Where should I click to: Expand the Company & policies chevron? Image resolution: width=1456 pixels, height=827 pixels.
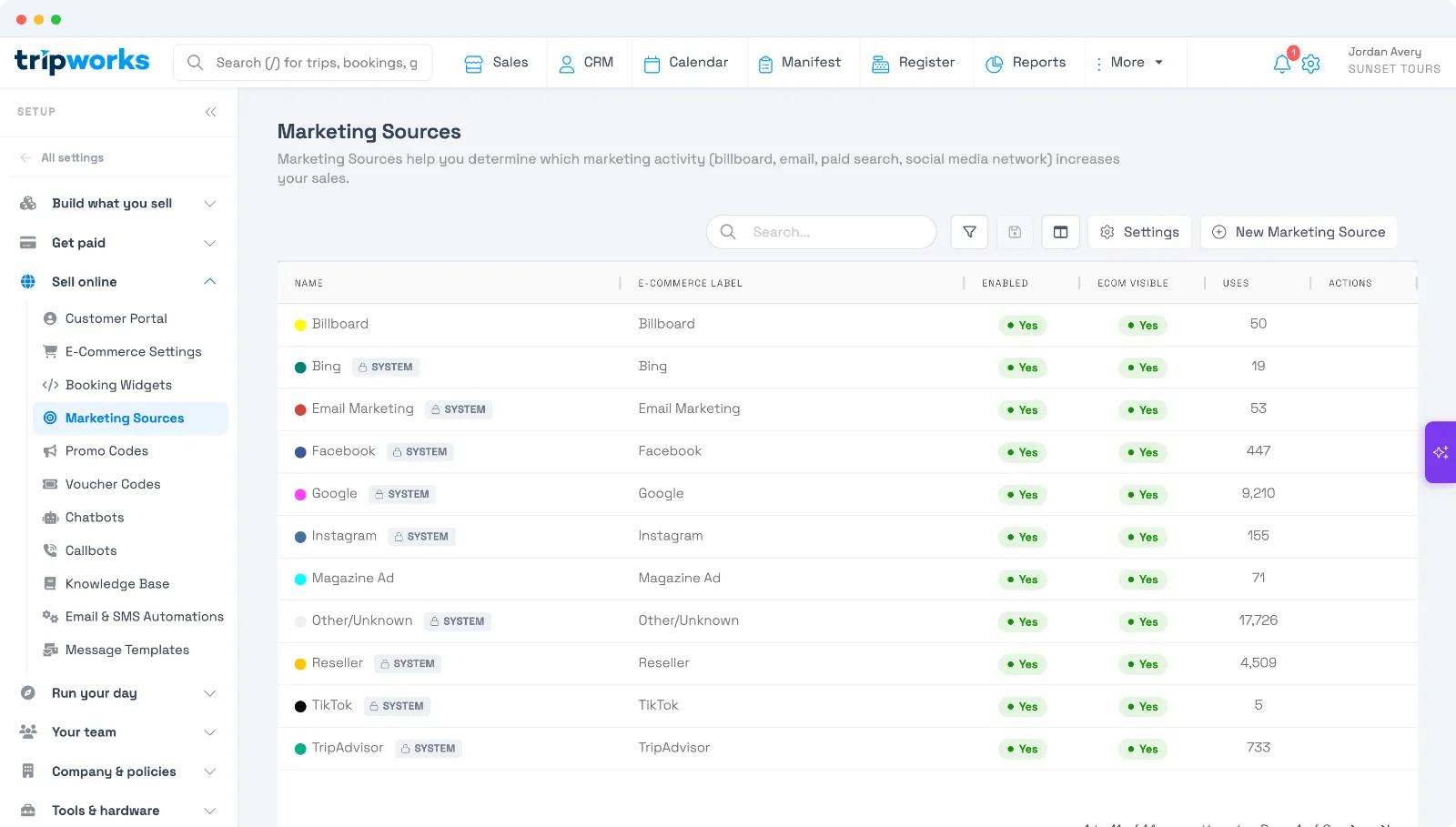point(210,772)
